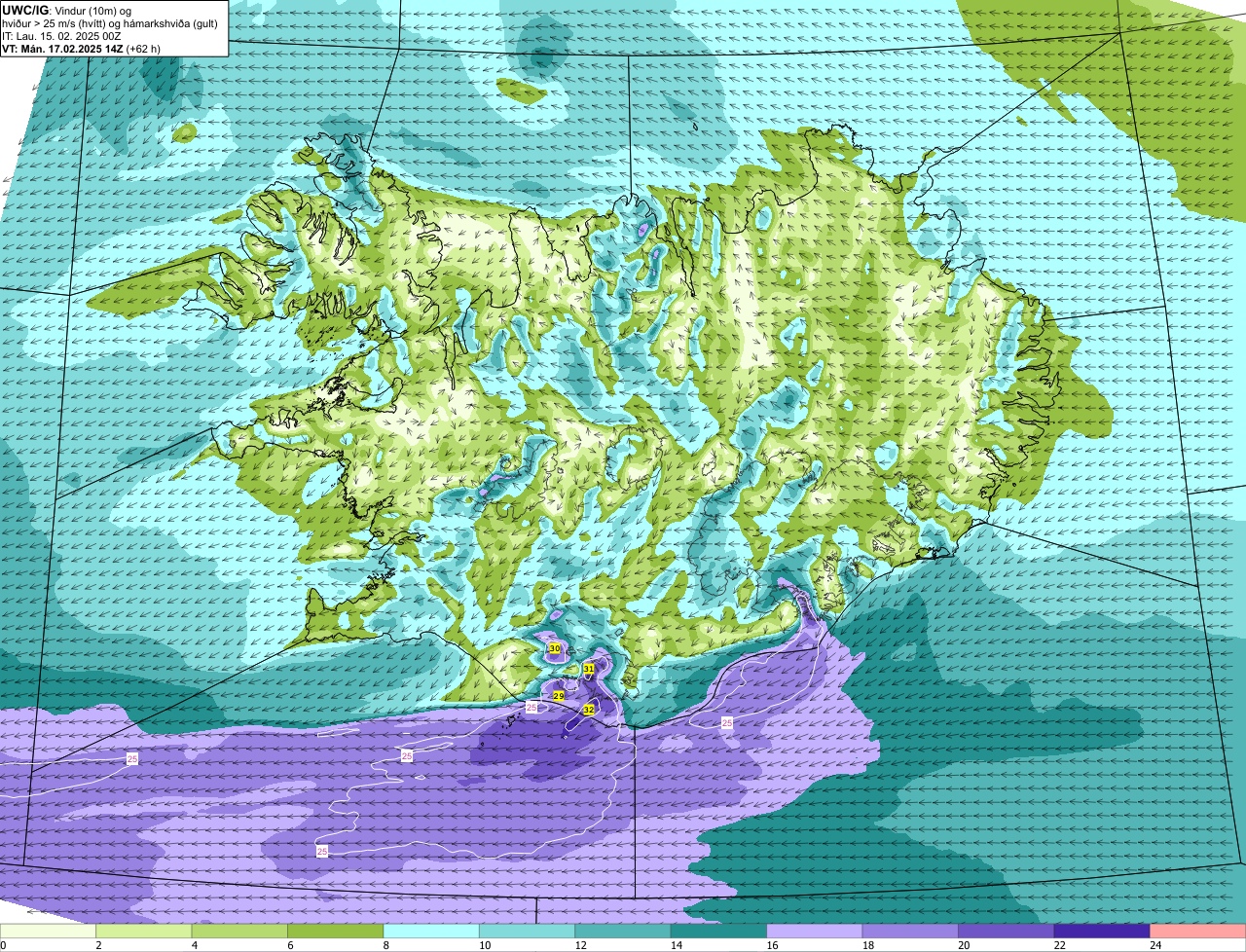The width and height of the screenshot is (1246, 952).
Task: Click the legend tick label 6
Action: (288, 945)
